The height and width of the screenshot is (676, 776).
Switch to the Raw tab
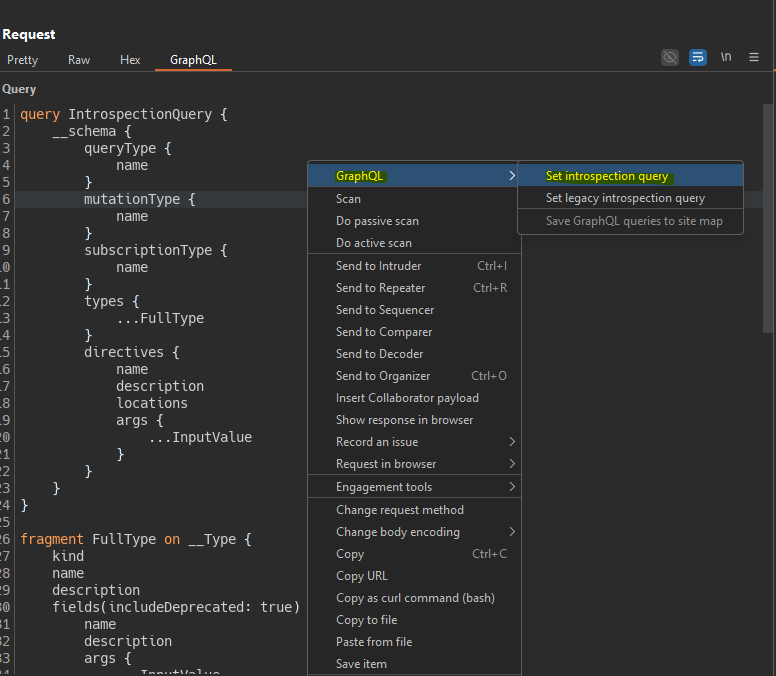pyautogui.click(x=79, y=60)
